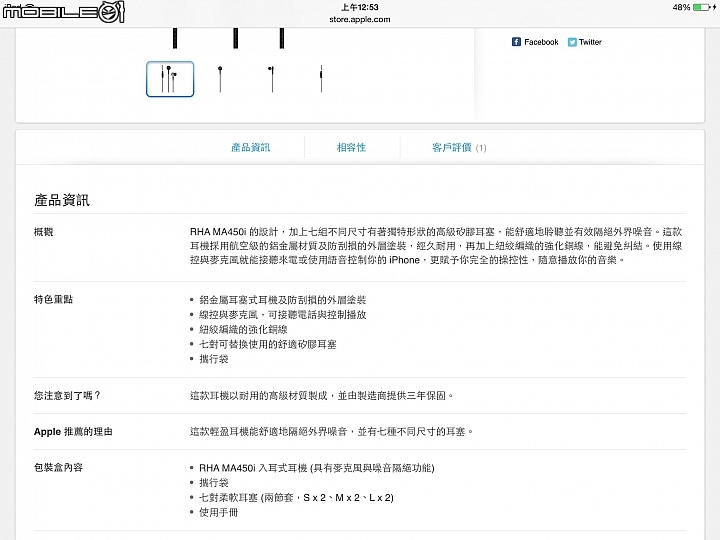Screen dimensions: 720x540
Task: Click the 攜行袋 bullet under 包裝盒內容
Action: 214,483
